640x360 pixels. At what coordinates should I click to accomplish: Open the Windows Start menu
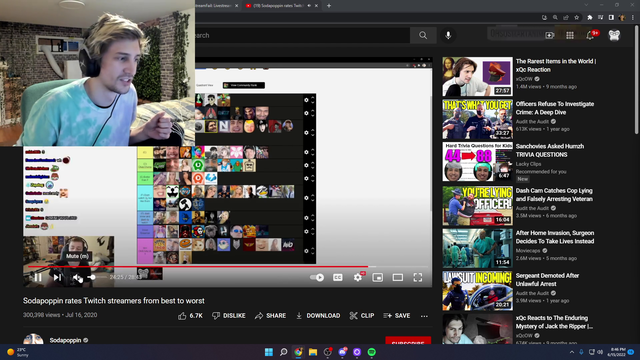click(x=269, y=352)
